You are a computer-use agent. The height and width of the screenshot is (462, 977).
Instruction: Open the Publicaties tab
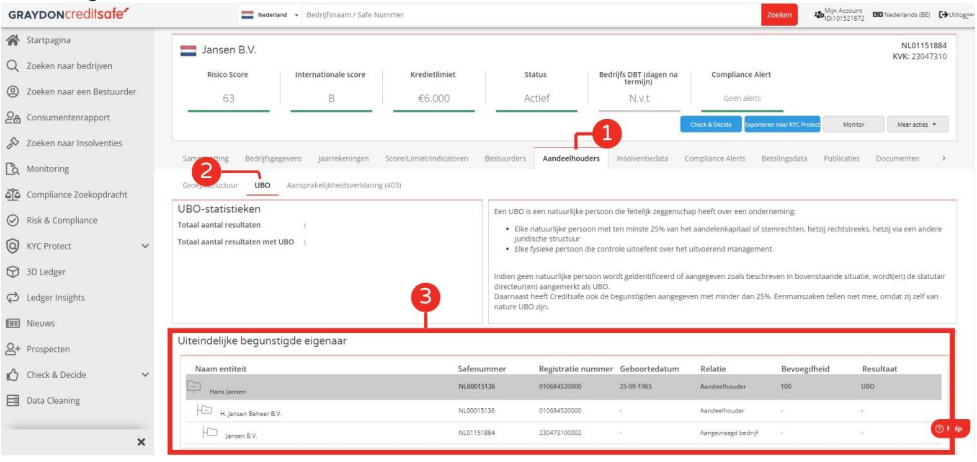coord(841,158)
